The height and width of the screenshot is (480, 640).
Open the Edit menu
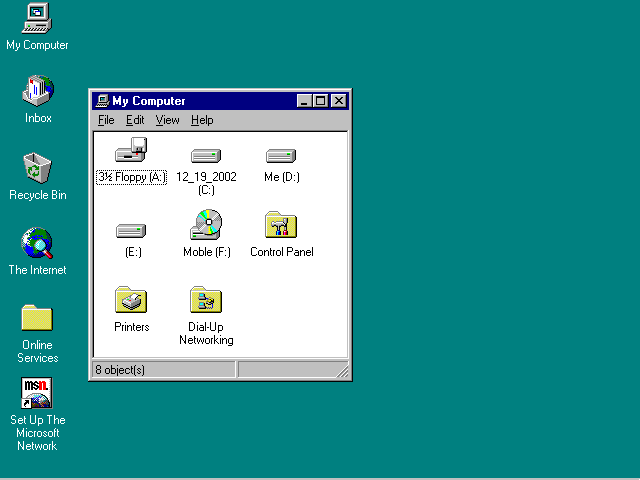135,120
